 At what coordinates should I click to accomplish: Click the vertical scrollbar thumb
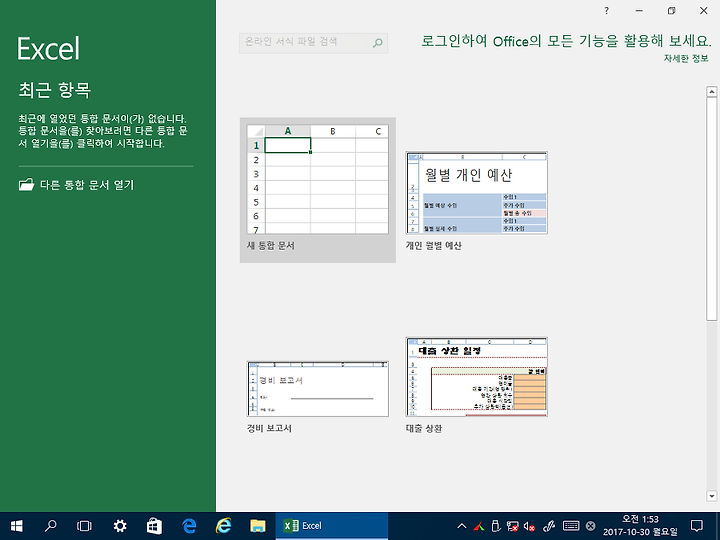point(712,209)
